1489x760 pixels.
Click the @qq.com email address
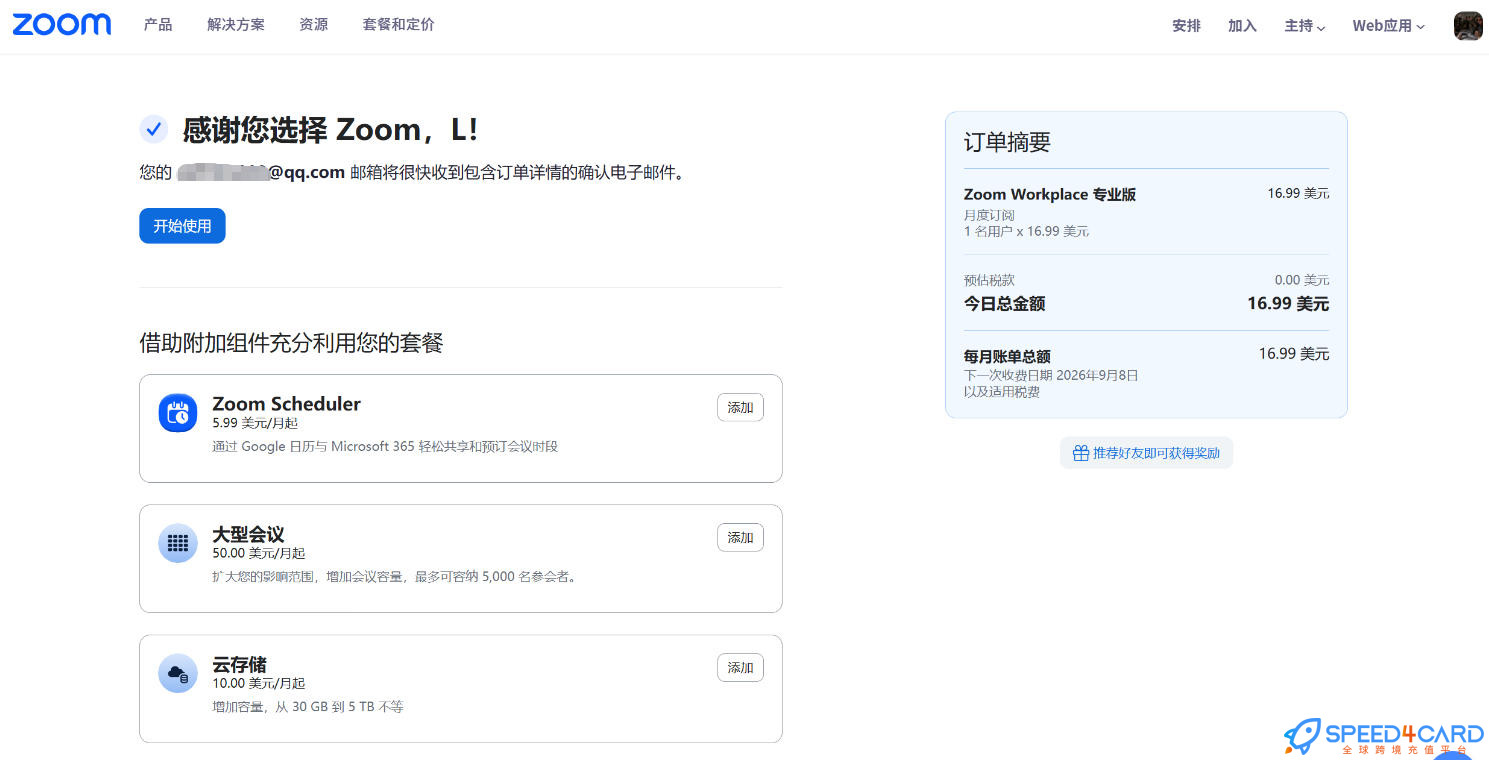pos(261,172)
